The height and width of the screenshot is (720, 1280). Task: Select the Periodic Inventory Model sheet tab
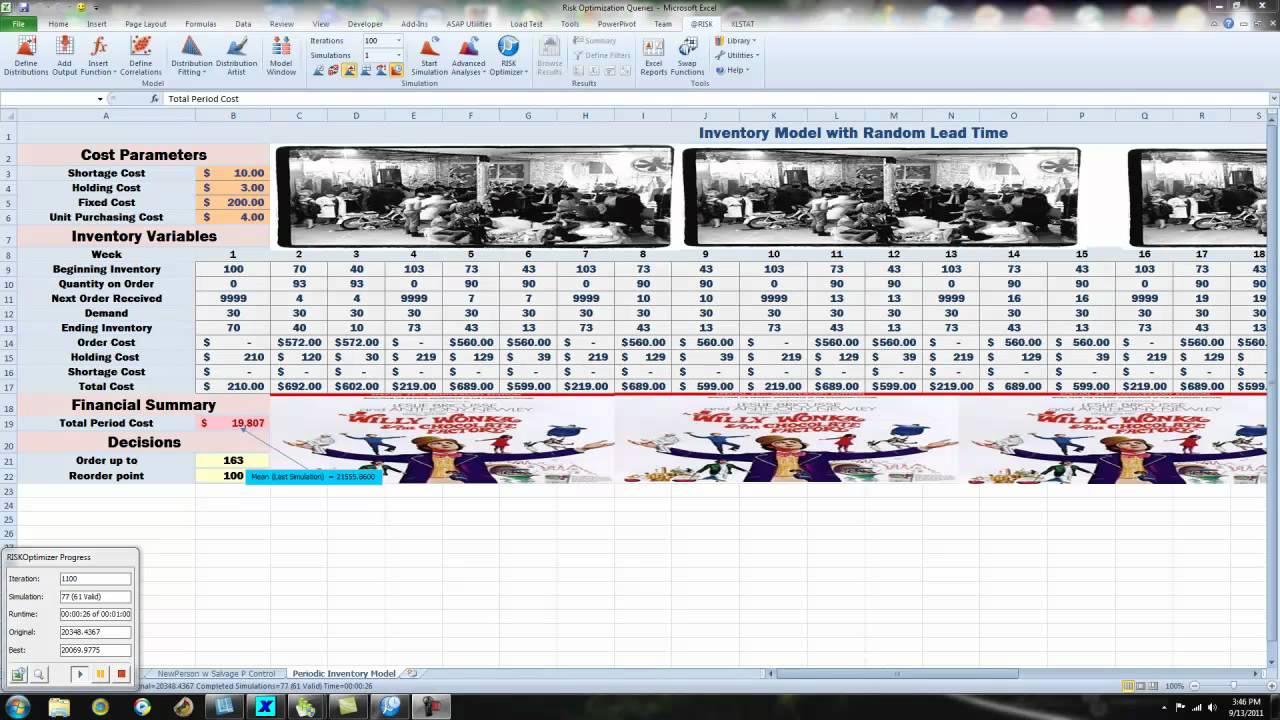(344, 674)
